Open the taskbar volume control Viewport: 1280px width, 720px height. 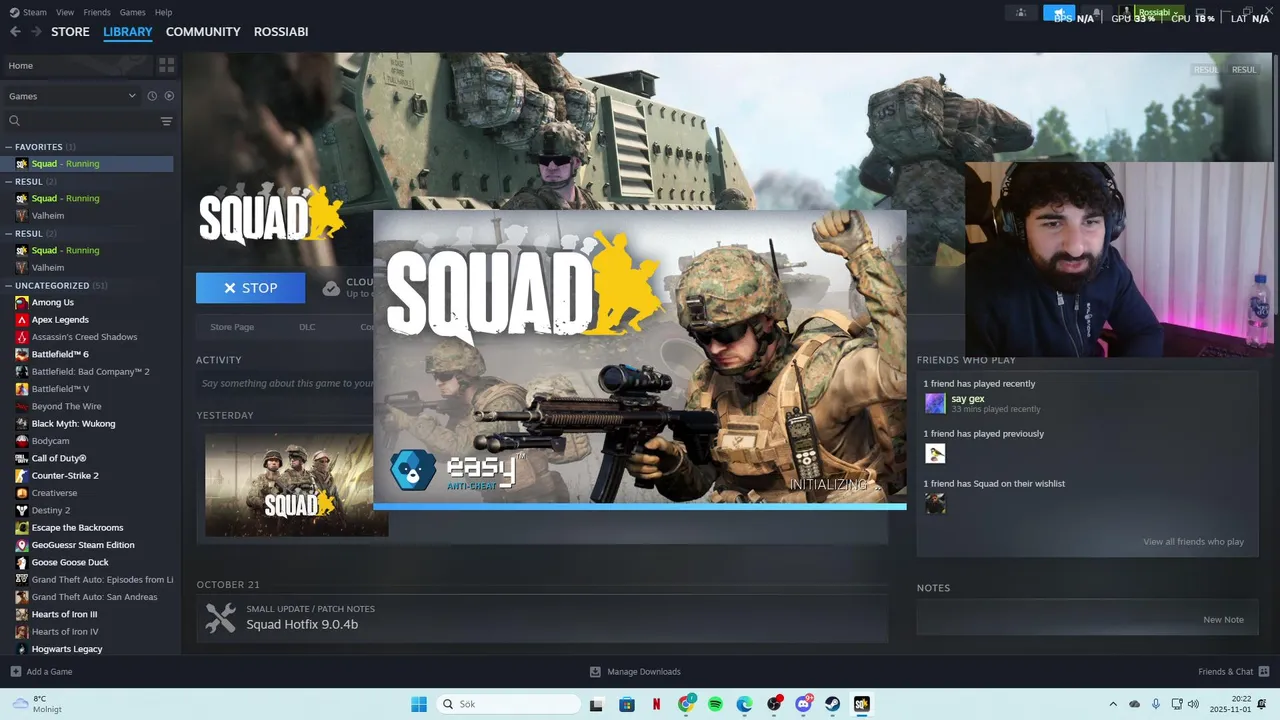click(x=1193, y=704)
